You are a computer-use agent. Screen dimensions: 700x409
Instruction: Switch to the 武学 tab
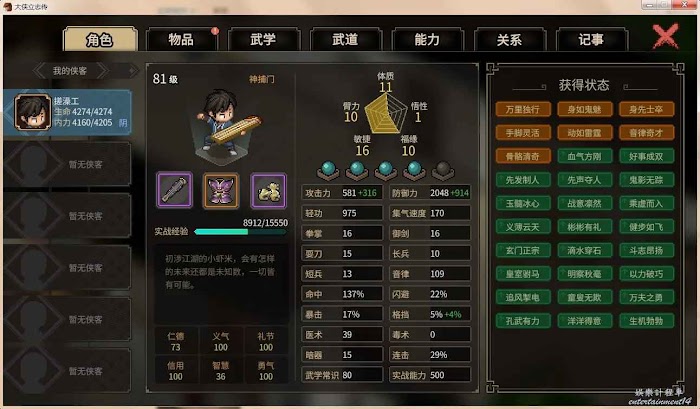pos(263,39)
